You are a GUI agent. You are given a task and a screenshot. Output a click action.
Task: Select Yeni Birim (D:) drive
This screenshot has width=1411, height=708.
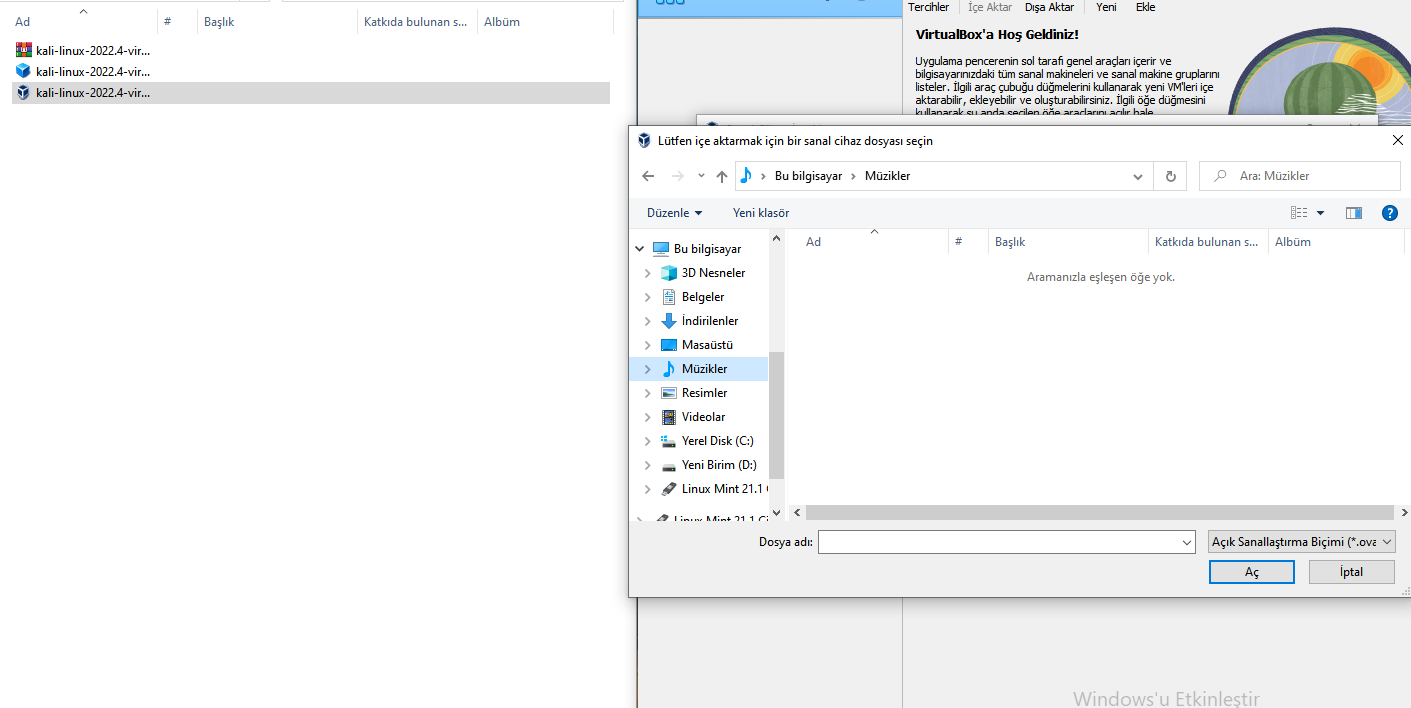(x=719, y=465)
